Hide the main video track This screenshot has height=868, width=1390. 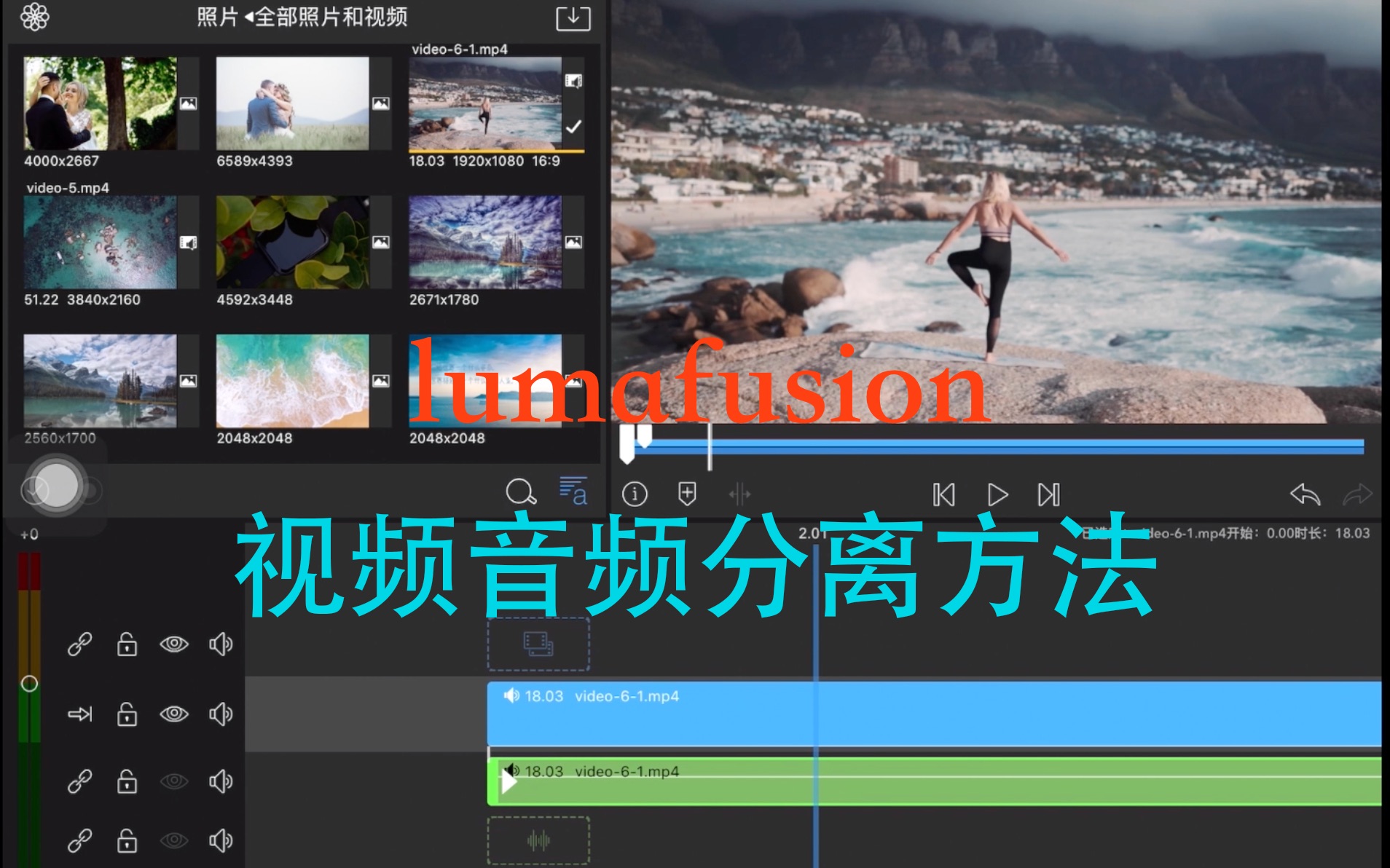(174, 714)
